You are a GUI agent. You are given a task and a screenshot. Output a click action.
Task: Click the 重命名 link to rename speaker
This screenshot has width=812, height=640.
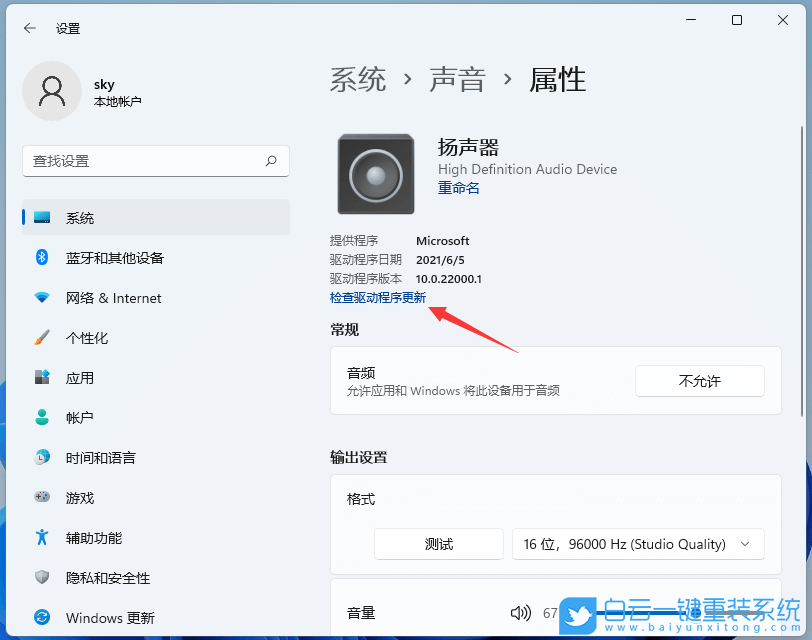[x=458, y=188]
